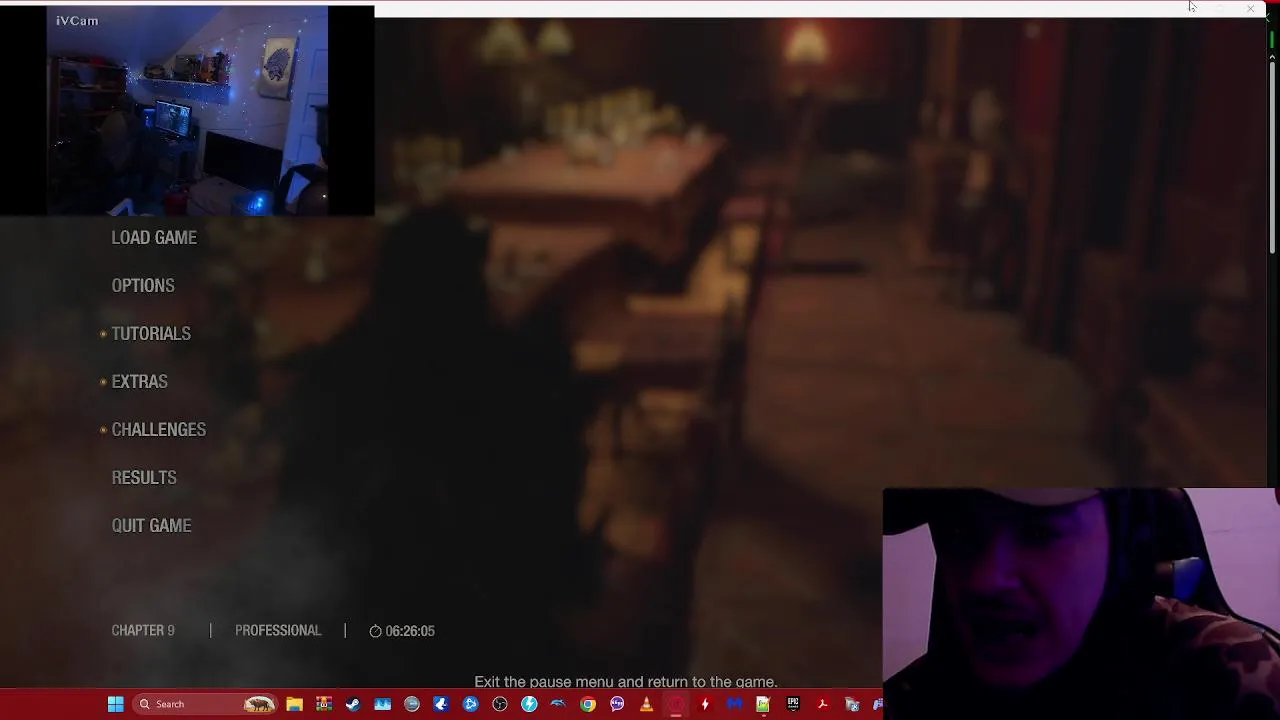
Task: Open the blue lightning bolt taskbar app
Action: tap(529, 704)
